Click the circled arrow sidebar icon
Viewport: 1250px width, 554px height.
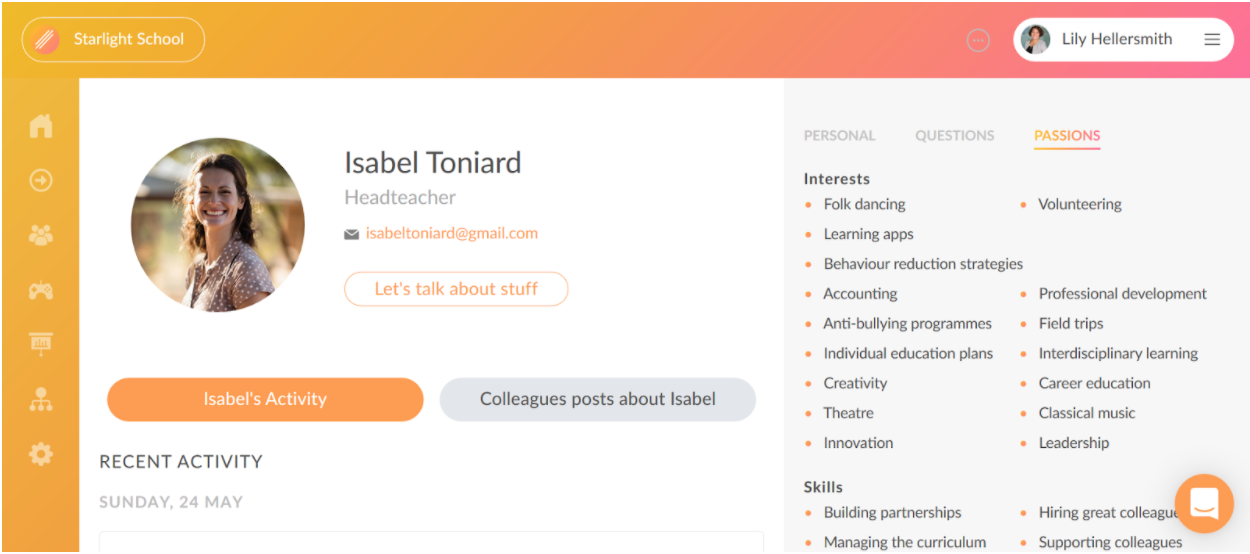point(40,181)
